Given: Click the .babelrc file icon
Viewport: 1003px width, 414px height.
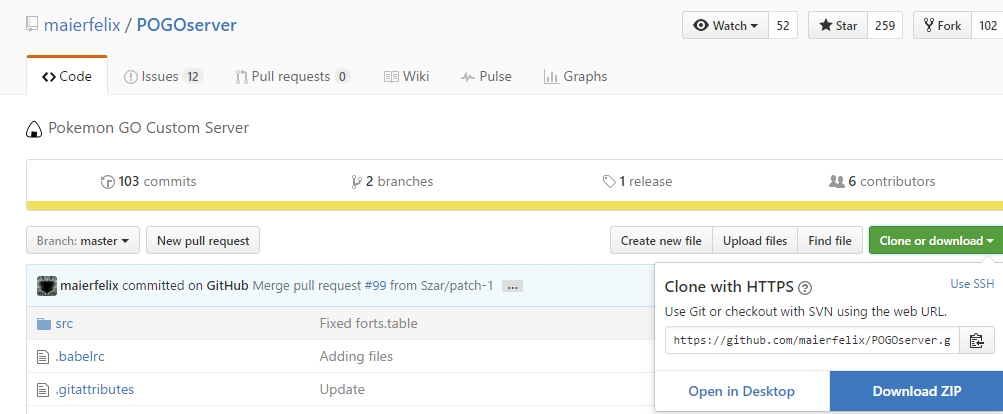Looking at the screenshot, I should [x=43, y=356].
